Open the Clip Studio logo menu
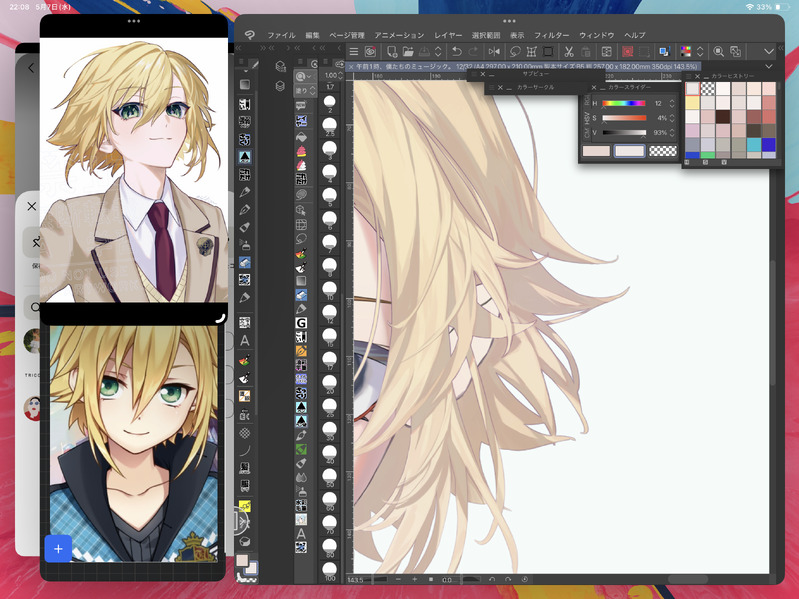 click(x=249, y=35)
